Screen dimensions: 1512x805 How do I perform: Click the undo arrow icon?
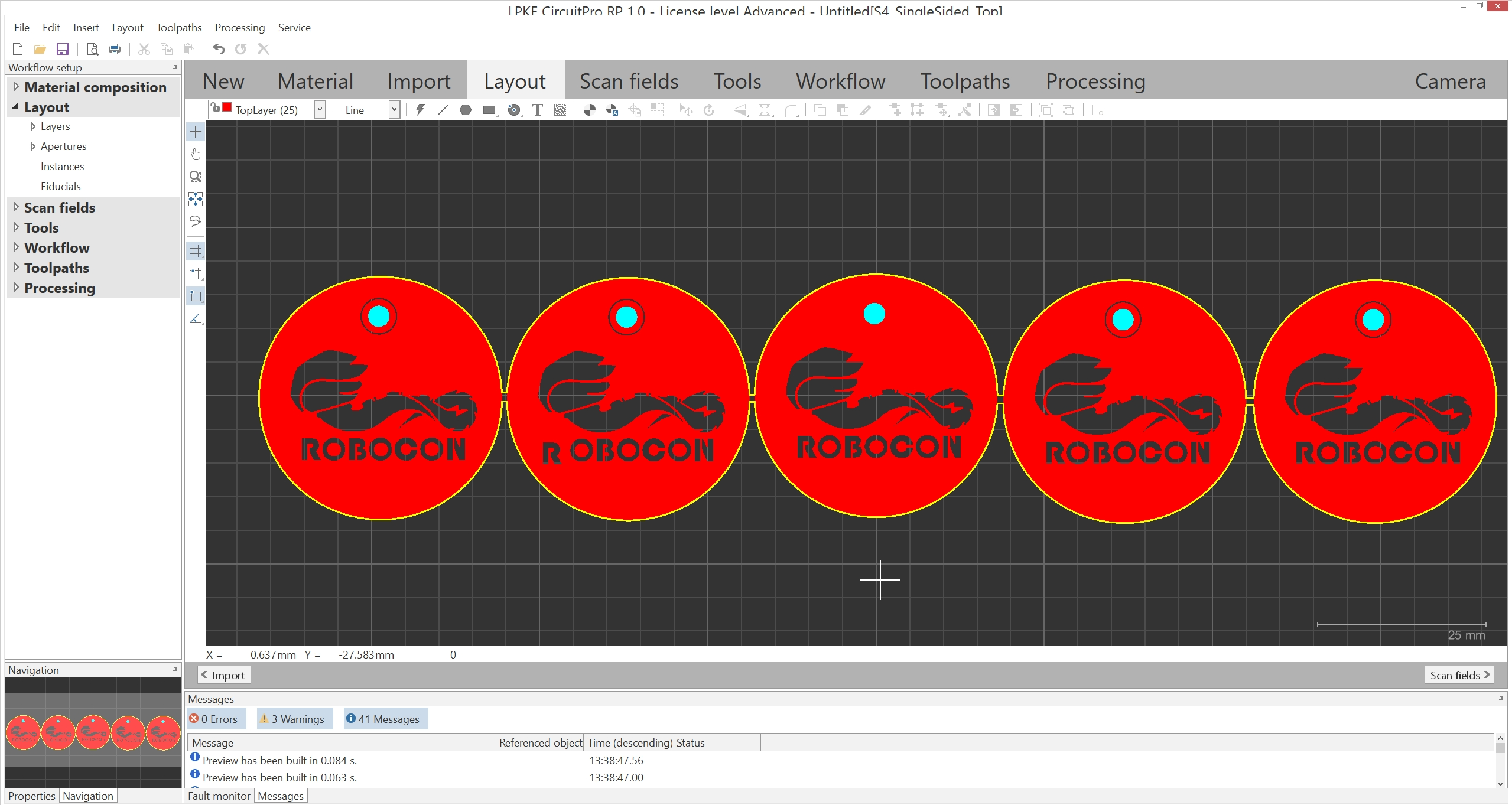point(219,49)
